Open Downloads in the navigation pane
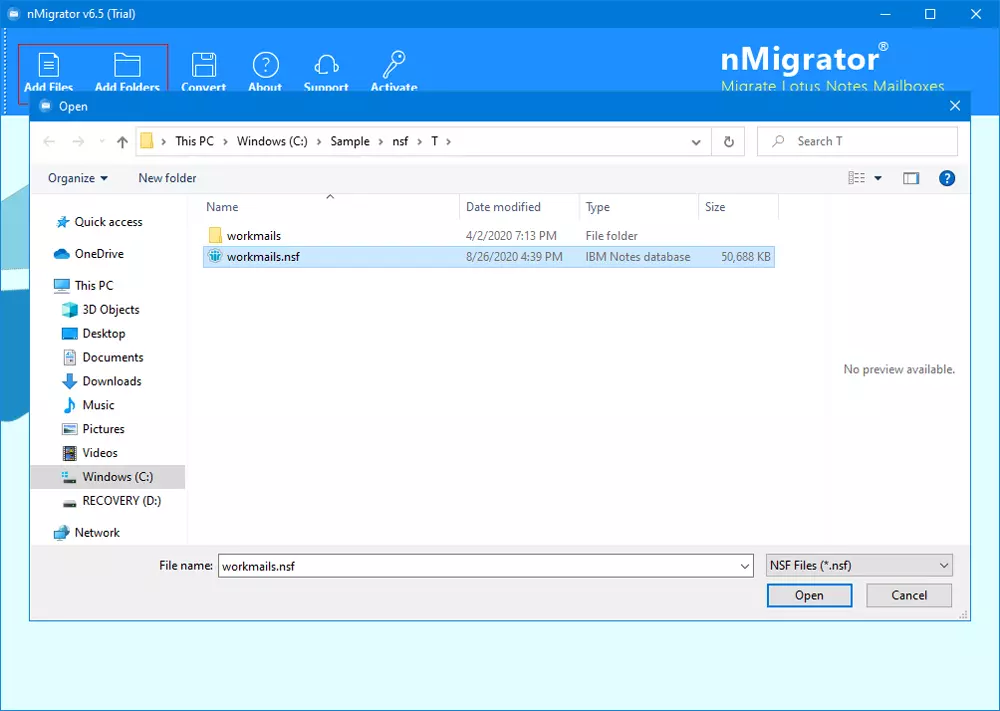Viewport: 1000px width, 711px height. tap(112, 381)
